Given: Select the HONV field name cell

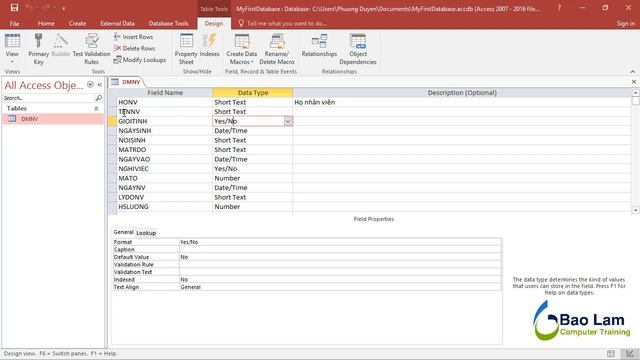Looking at the screenshot, I should tap(164, 102).
